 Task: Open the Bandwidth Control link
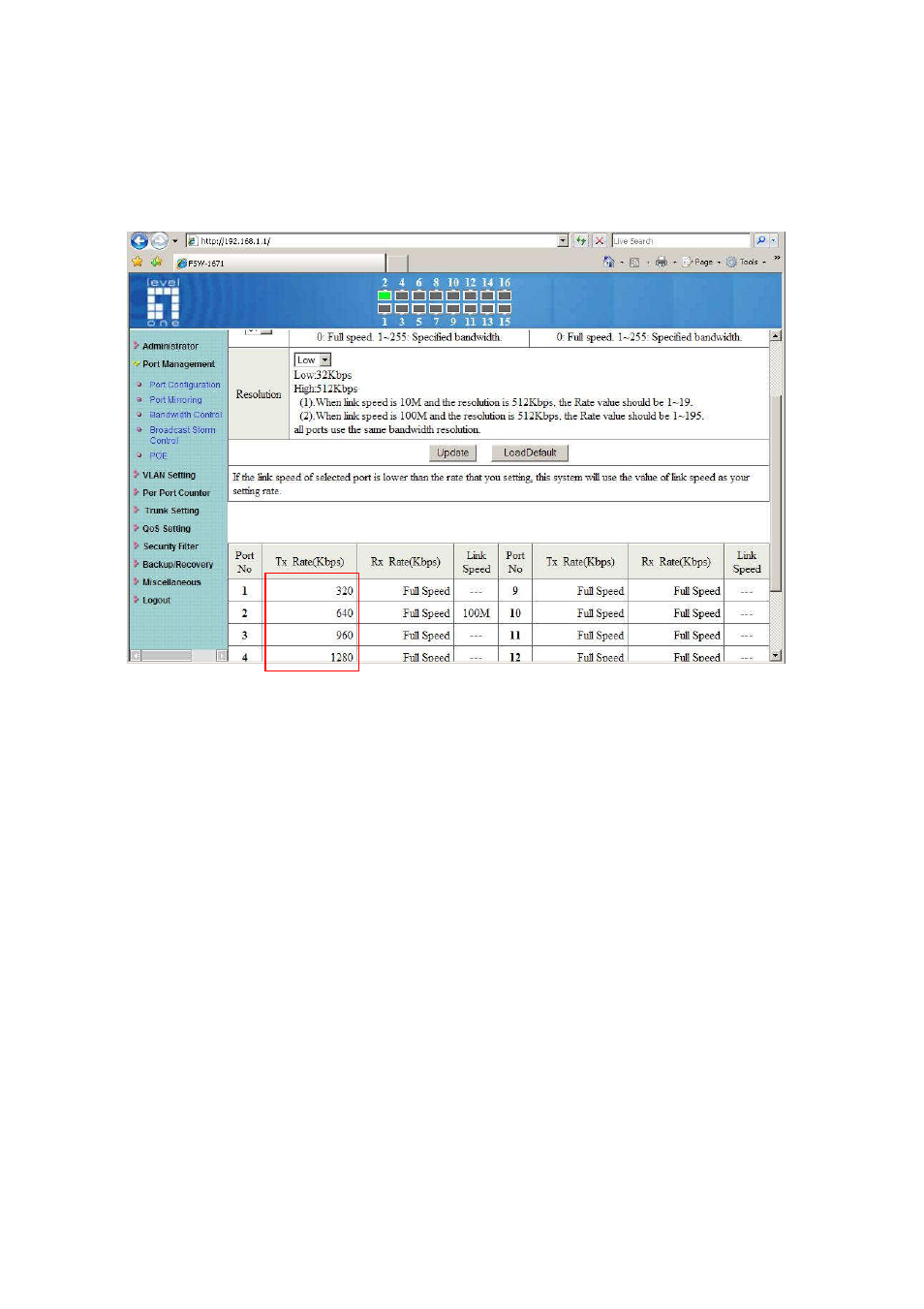click(x=186, y=415)
